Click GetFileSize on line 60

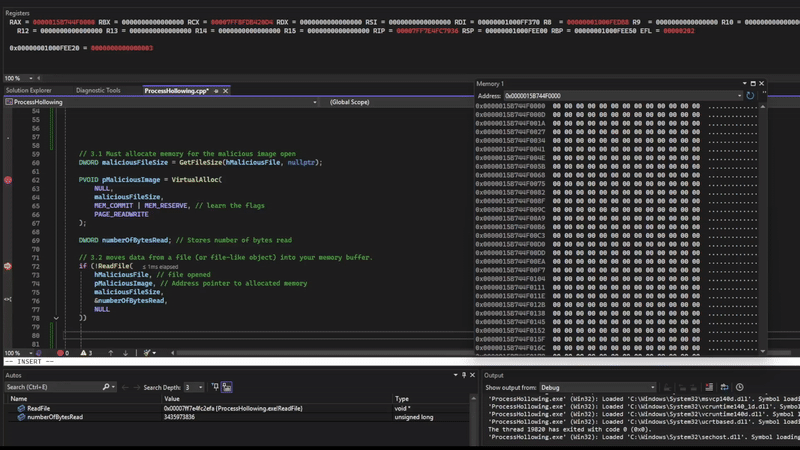tap(200, 162)
